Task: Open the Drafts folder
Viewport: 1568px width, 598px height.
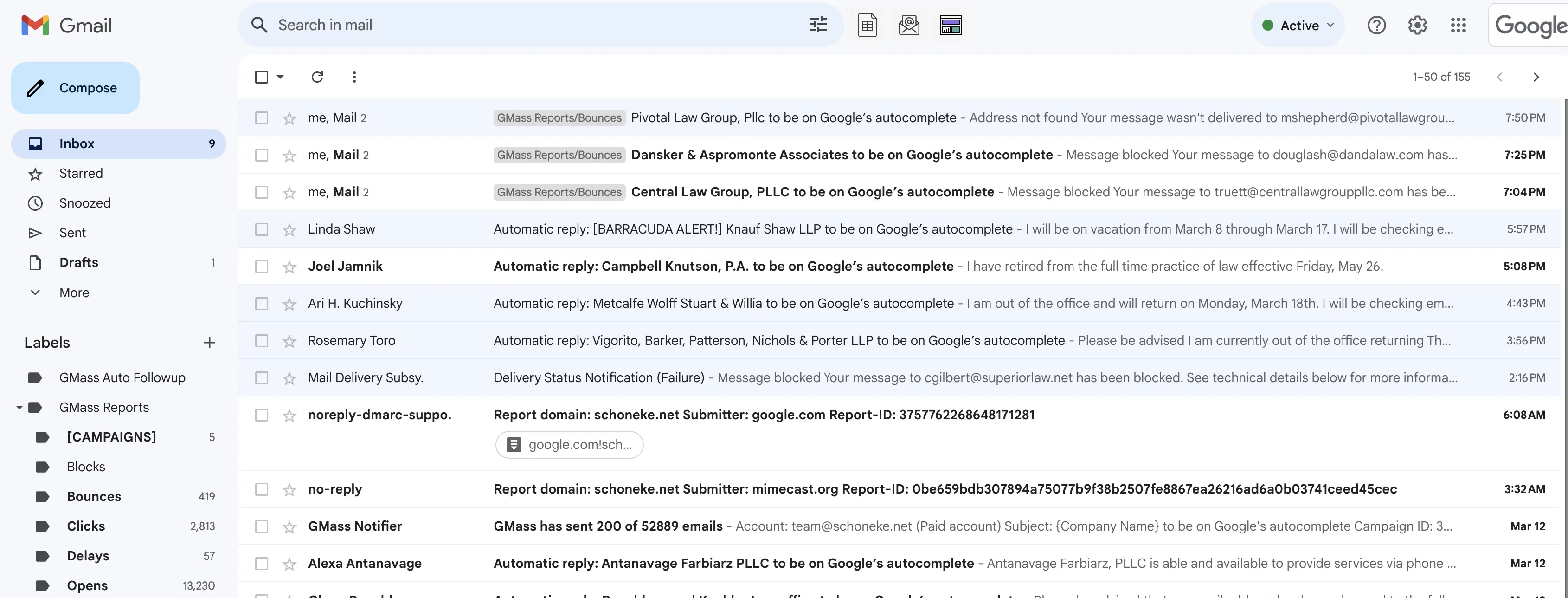Action: coord(119,262)
